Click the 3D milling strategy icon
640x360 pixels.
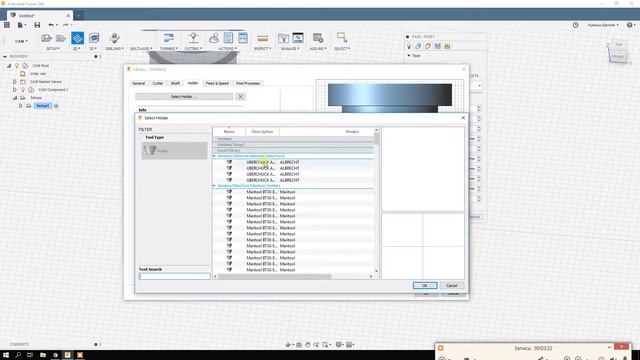click(x=94, y=38)
